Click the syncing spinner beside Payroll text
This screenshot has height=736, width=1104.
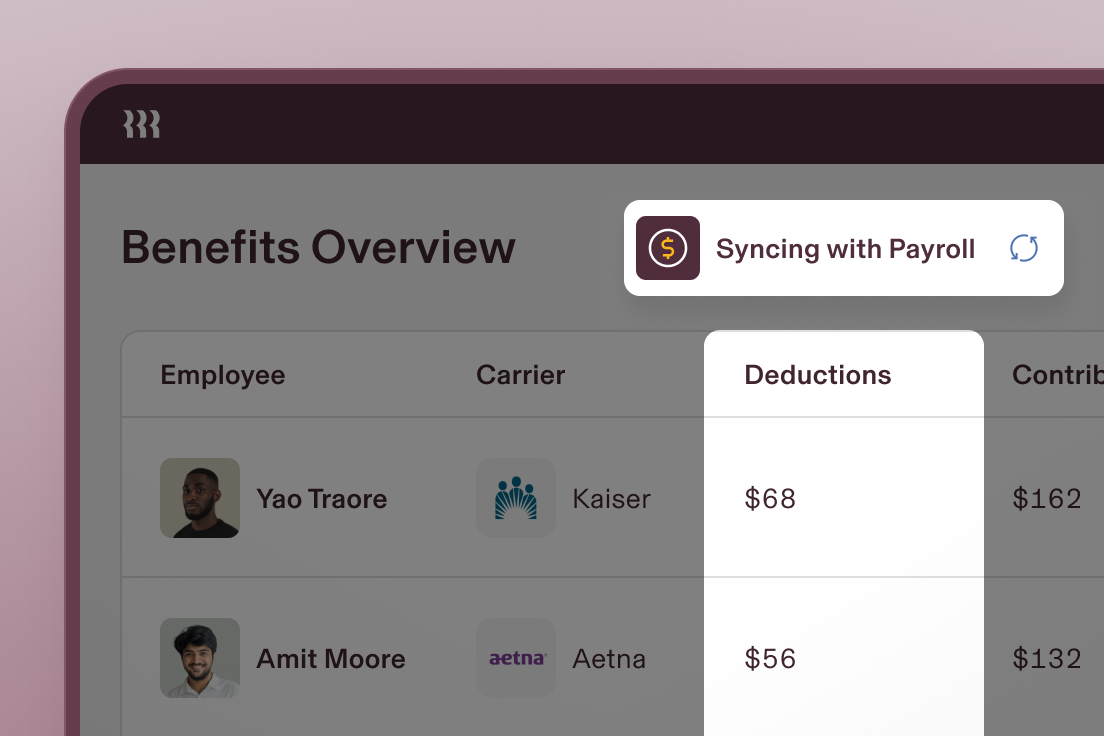(x=1023, y=248)
